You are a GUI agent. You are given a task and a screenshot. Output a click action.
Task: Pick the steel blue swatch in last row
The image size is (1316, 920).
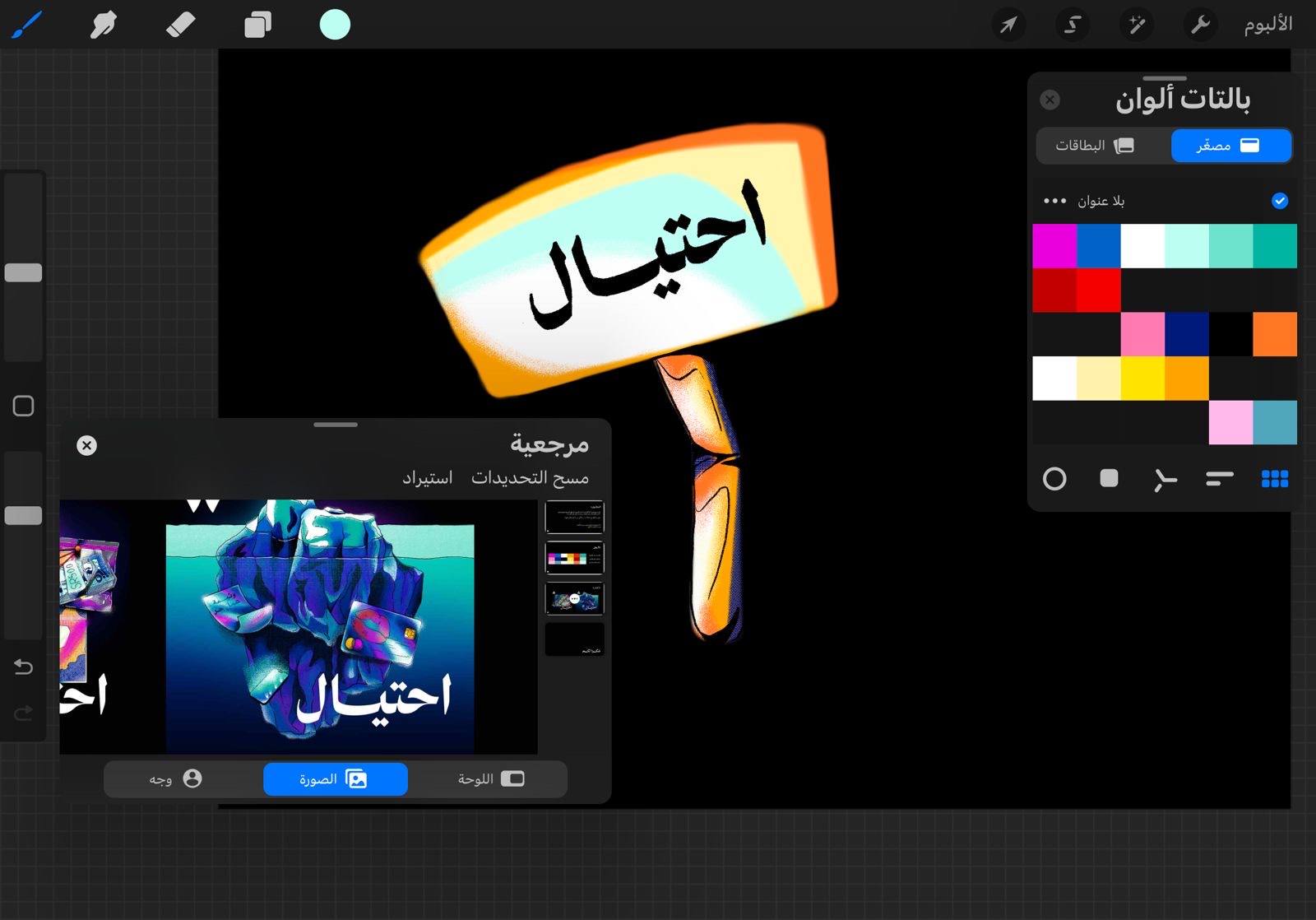click(x=1275, y=423)
